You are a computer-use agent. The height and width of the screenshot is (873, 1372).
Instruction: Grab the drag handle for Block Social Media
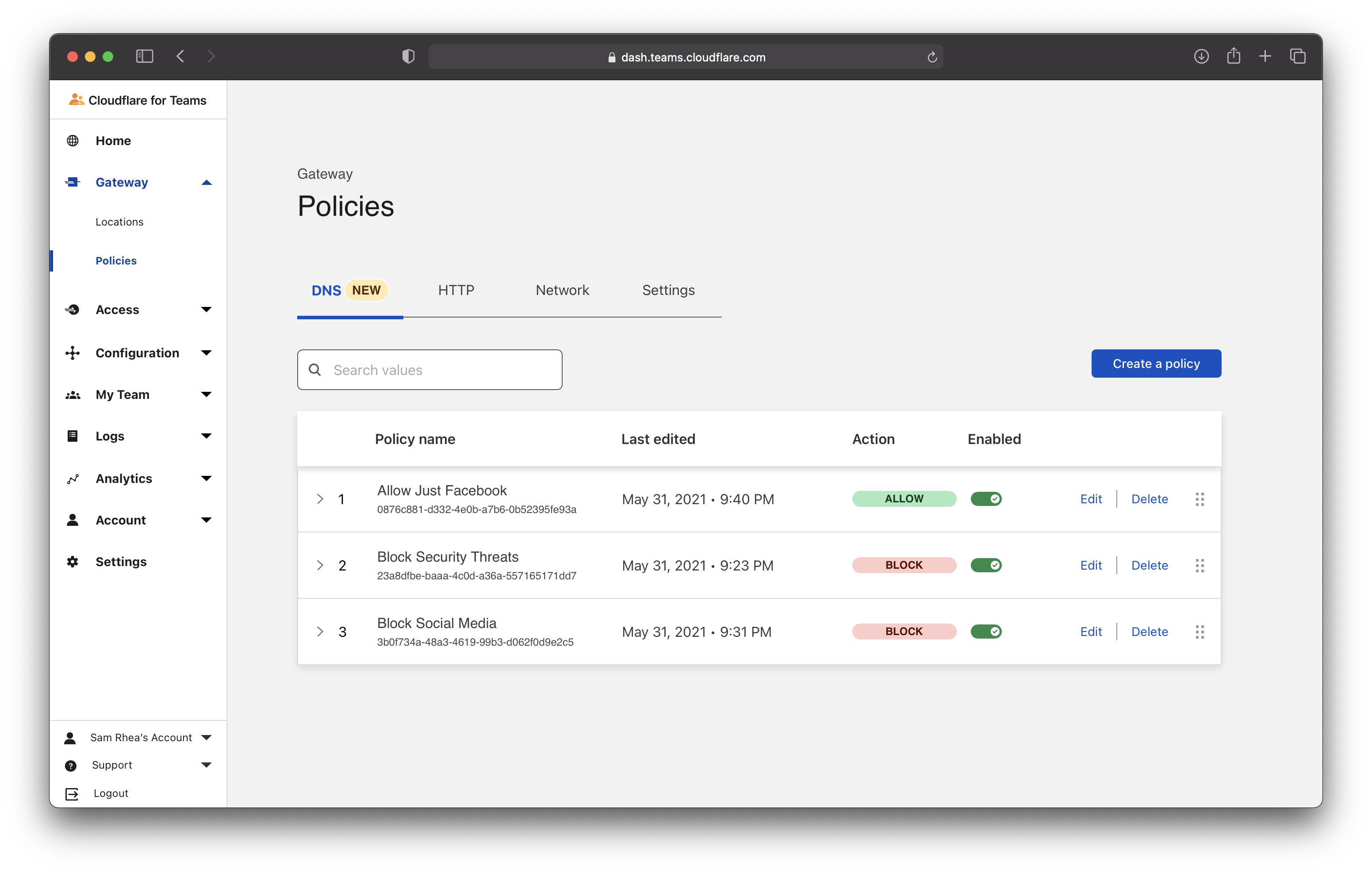[1200, 632]
